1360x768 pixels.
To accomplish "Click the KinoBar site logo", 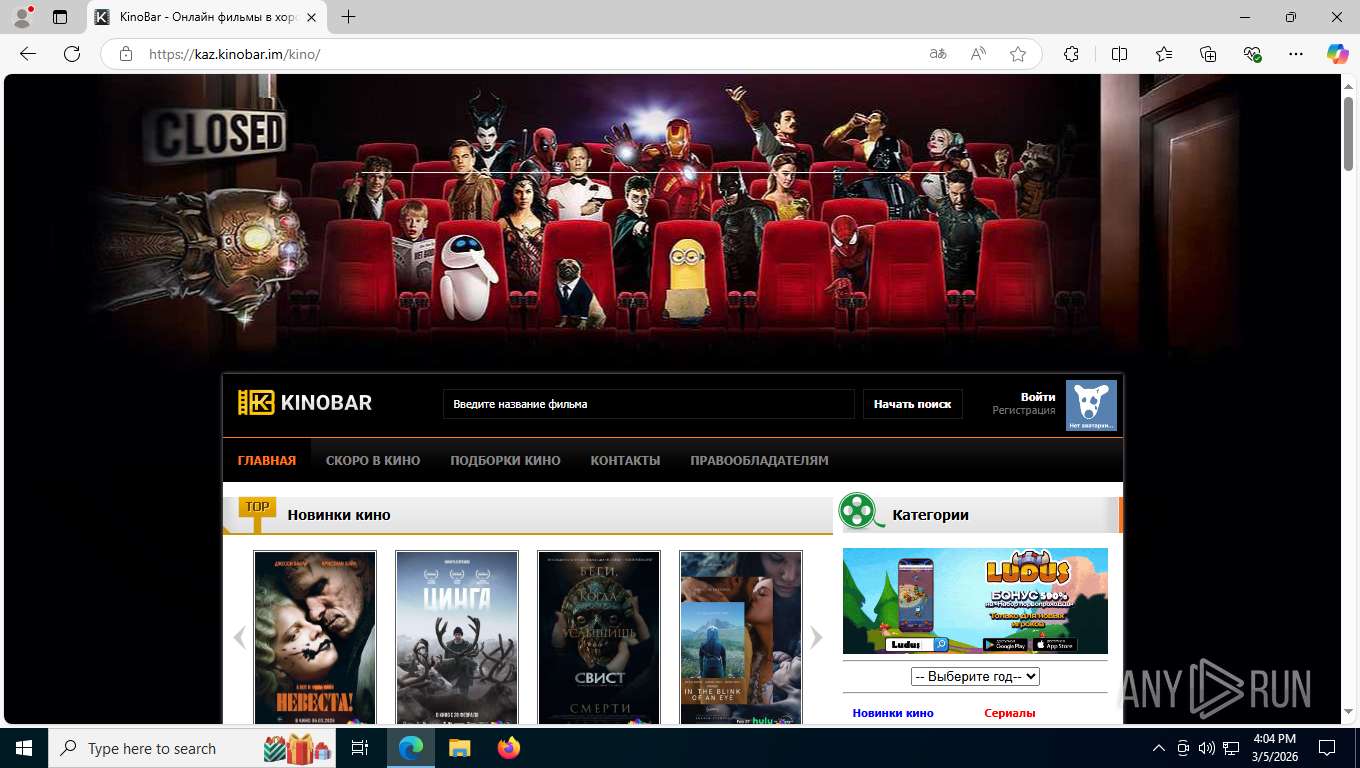I will click(x=305, y=402).
